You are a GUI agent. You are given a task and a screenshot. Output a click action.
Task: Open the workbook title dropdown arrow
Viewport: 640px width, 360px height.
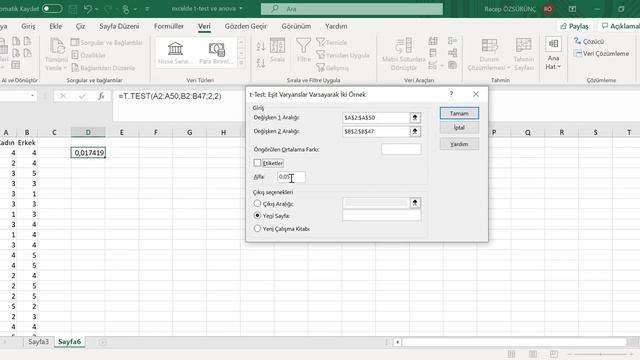click(x=240, y=9)
